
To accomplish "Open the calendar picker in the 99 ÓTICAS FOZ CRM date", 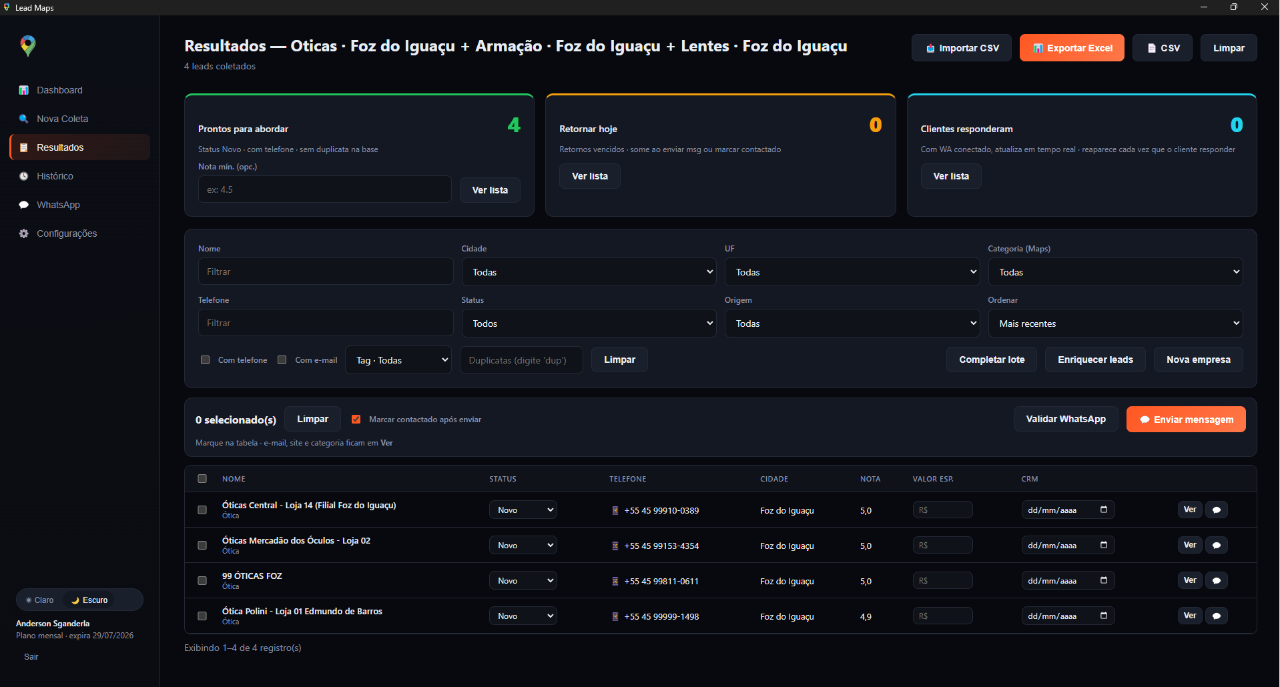I will coord(1104,580).
